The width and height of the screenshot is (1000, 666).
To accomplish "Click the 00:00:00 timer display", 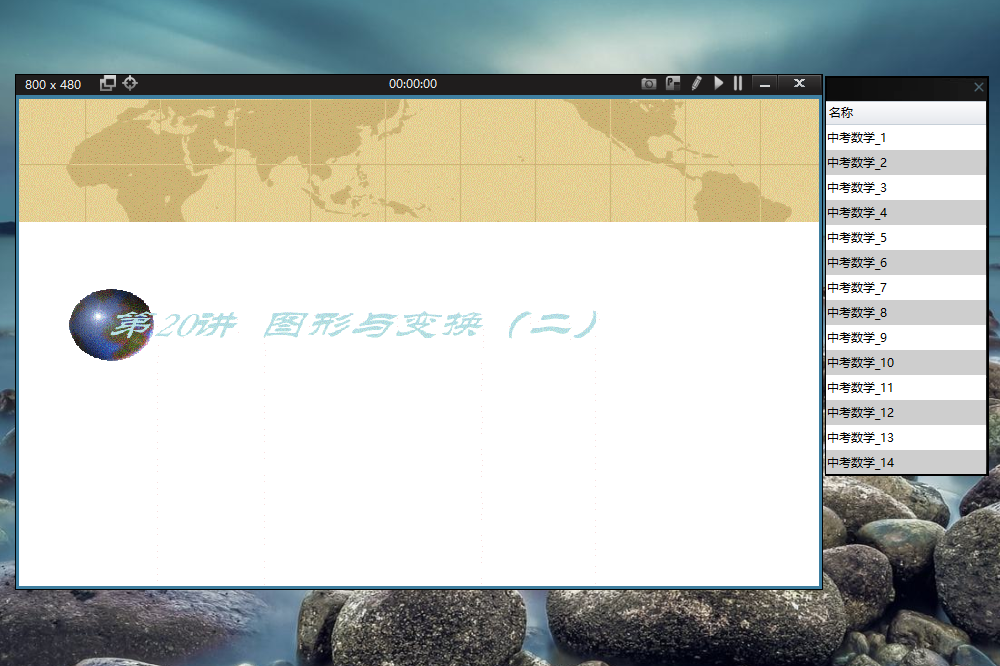I will 413,84.
